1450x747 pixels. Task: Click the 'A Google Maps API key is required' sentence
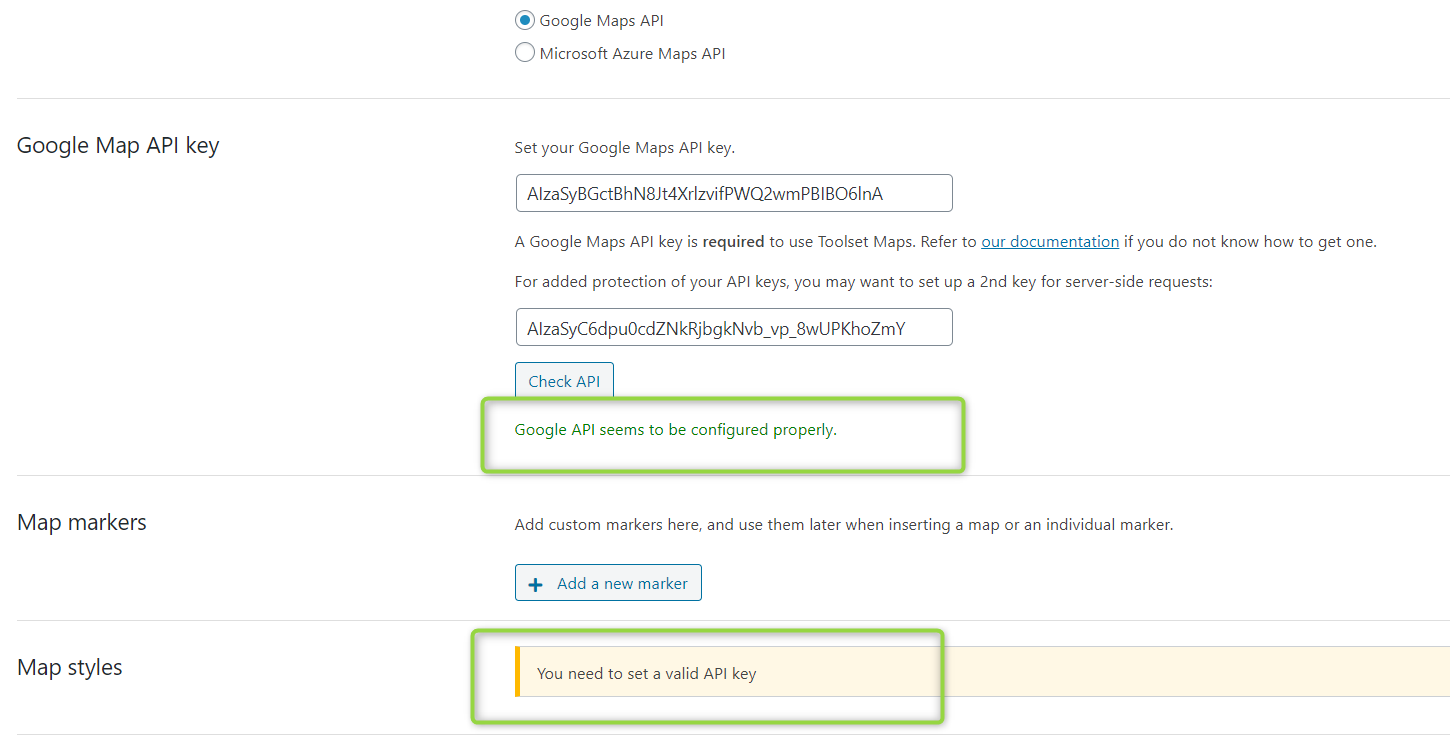945,242
